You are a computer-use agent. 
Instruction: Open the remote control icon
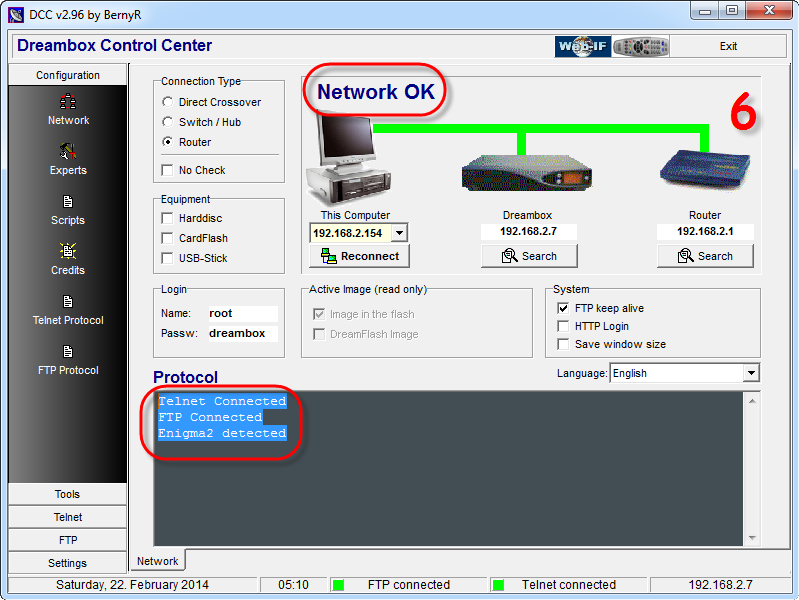tap(641, 46)
